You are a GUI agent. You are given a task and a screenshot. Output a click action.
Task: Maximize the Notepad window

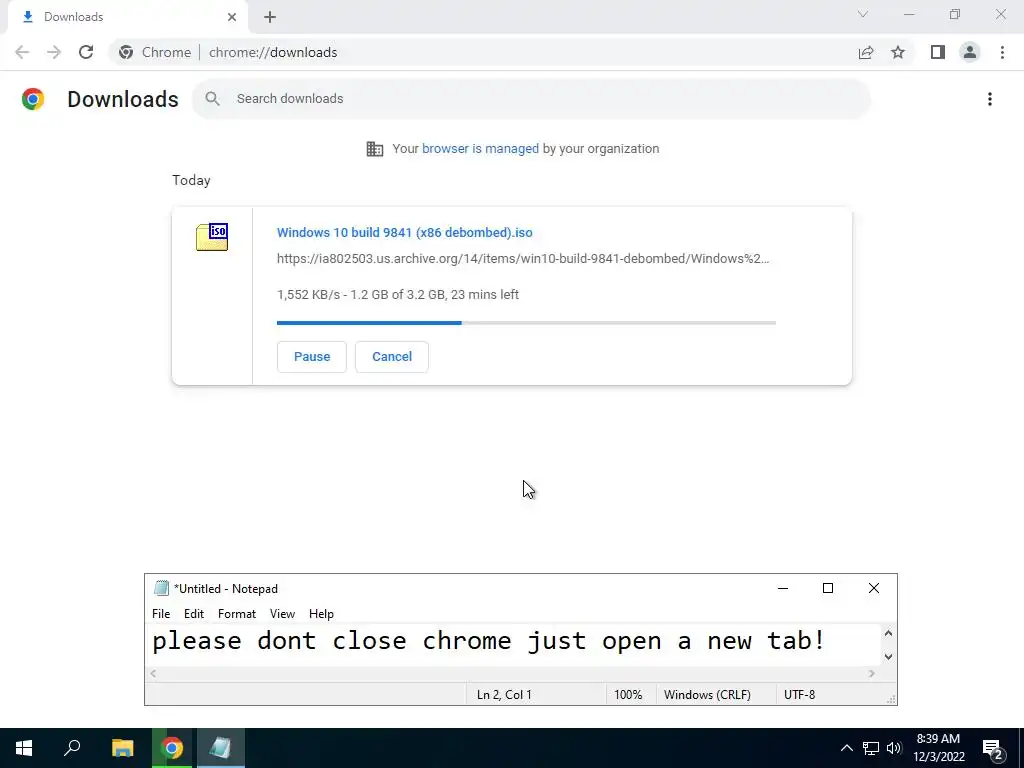(828, 588)
